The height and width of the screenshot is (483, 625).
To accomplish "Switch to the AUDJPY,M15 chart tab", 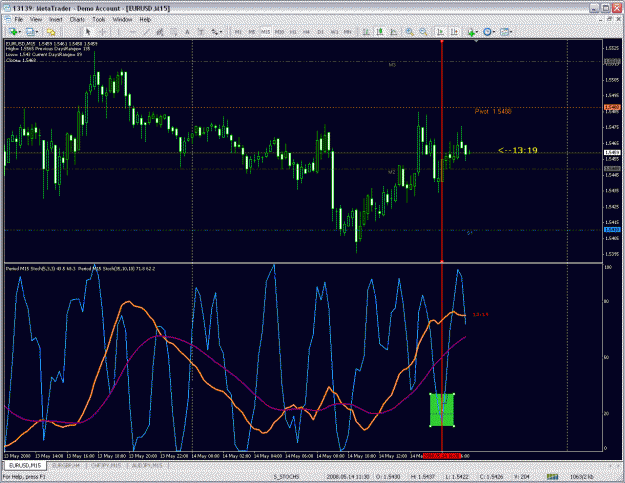I will tap(147, 465).
